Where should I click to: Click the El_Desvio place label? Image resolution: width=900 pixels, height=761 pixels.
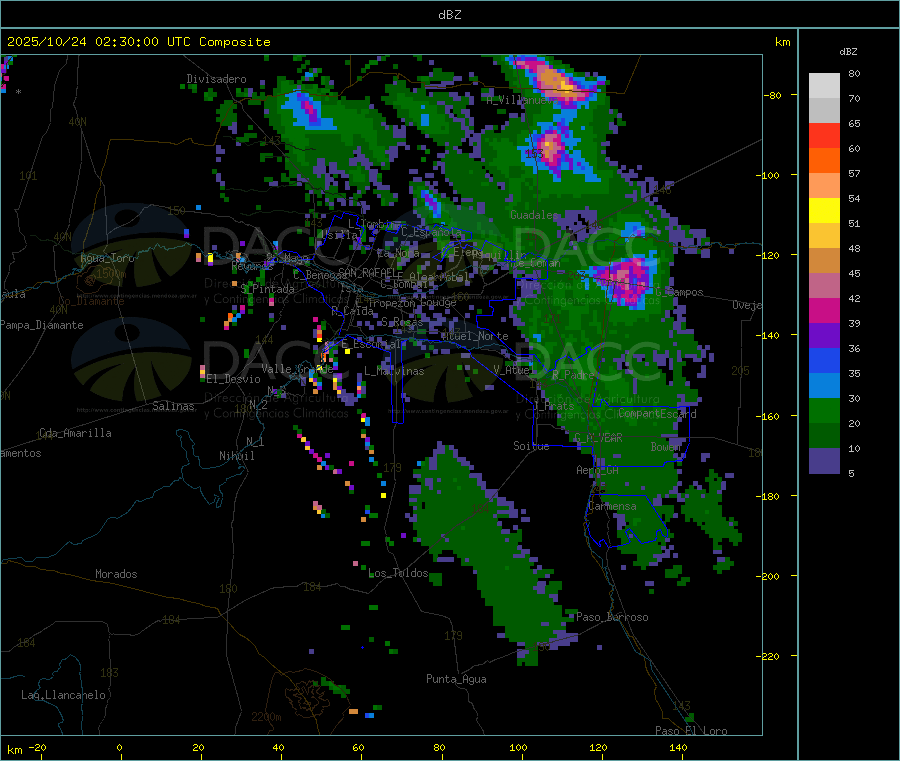(x=234, y=379)
